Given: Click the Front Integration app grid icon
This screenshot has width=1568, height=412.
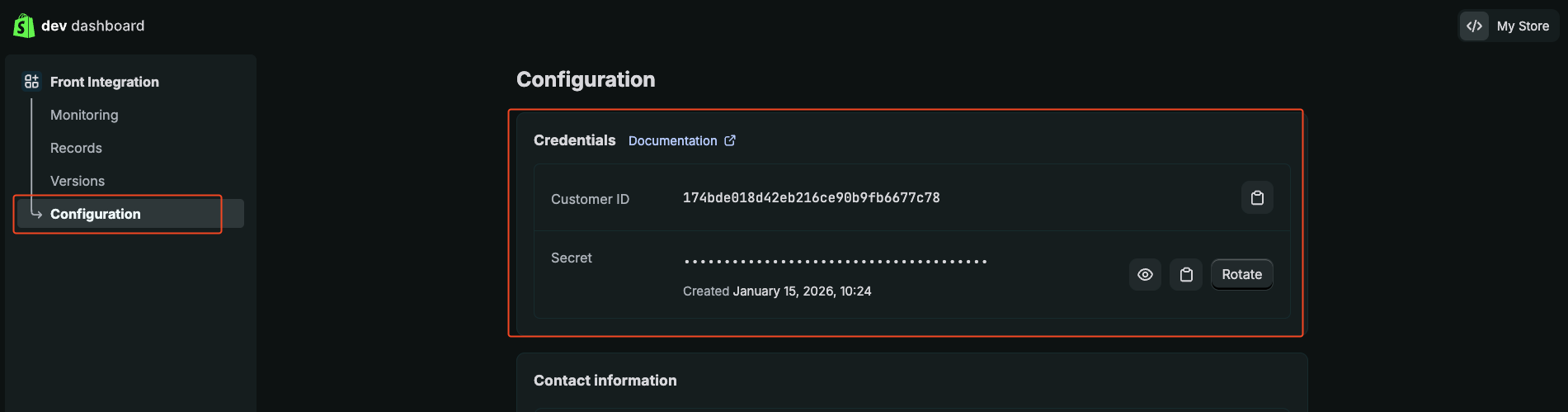Looking at the screenshot, I should click(x=32, y=82).
